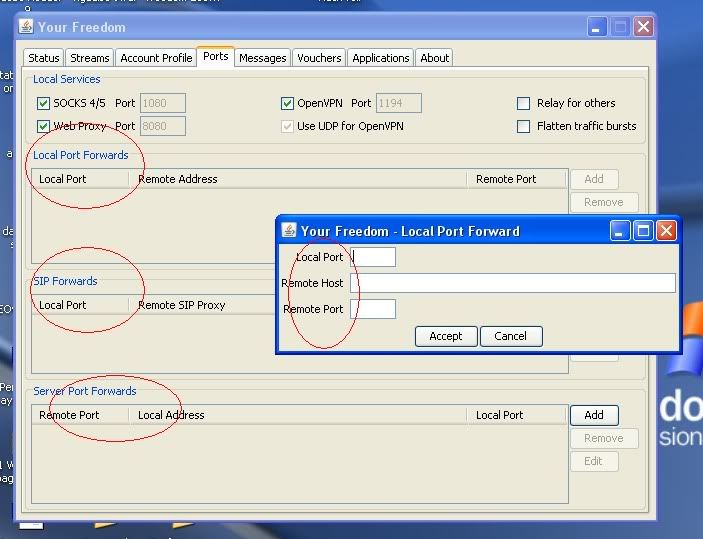The width and height of the screenshot is (703, 539).
Task: Enable Relay for others
Action: pos(523,104)
